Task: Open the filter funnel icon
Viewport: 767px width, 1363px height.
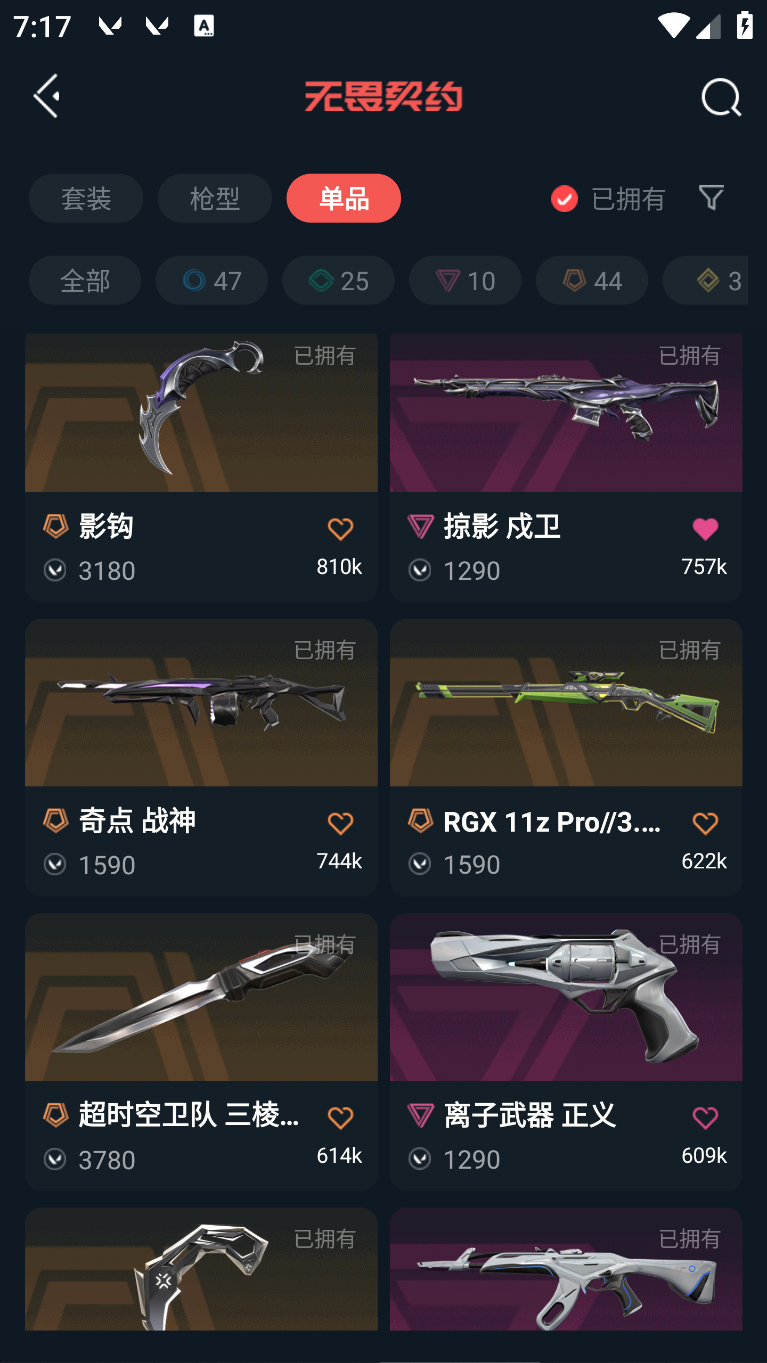Action: (711, 198)
